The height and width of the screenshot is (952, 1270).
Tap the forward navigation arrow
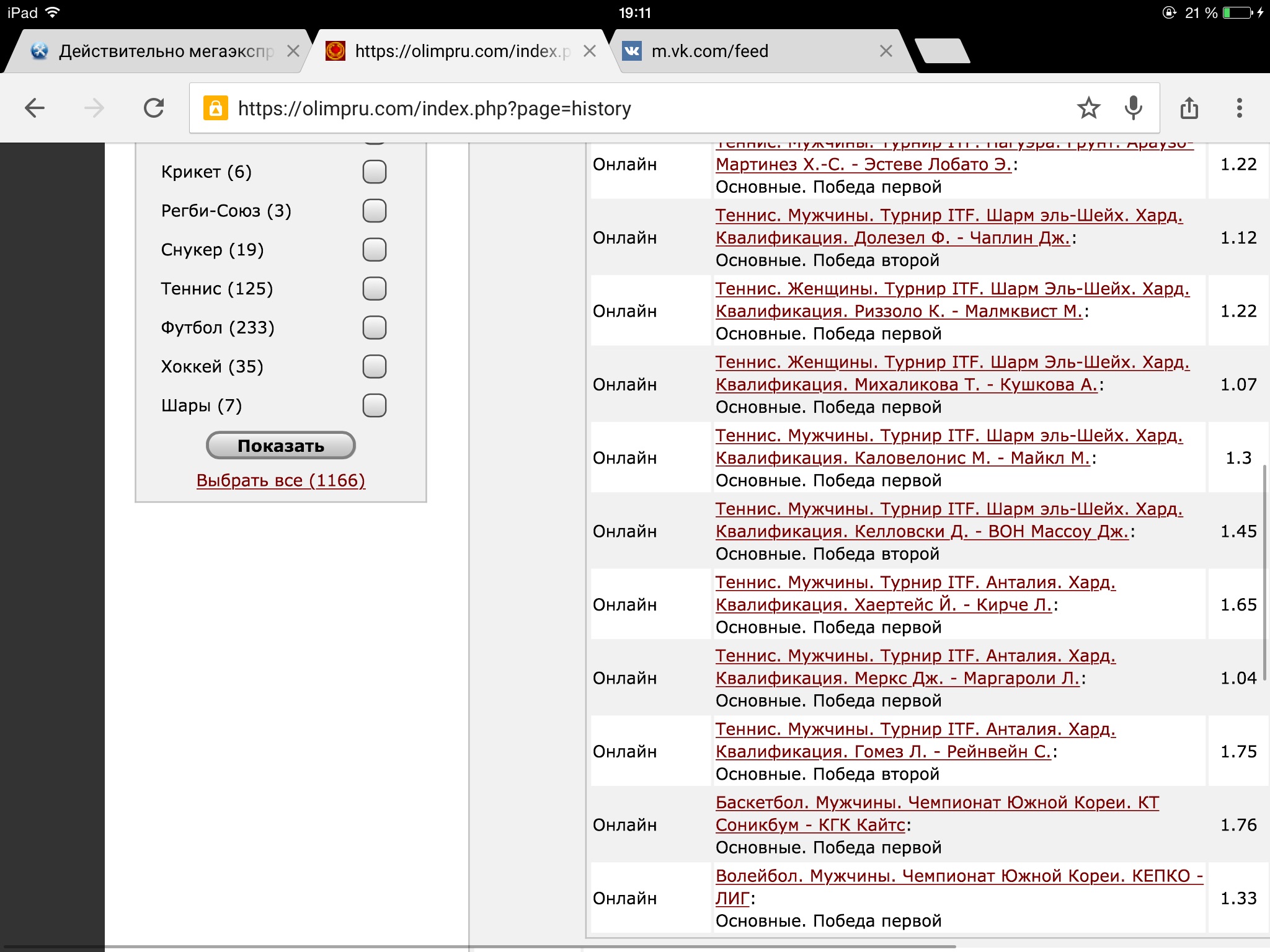coord(94,108)
